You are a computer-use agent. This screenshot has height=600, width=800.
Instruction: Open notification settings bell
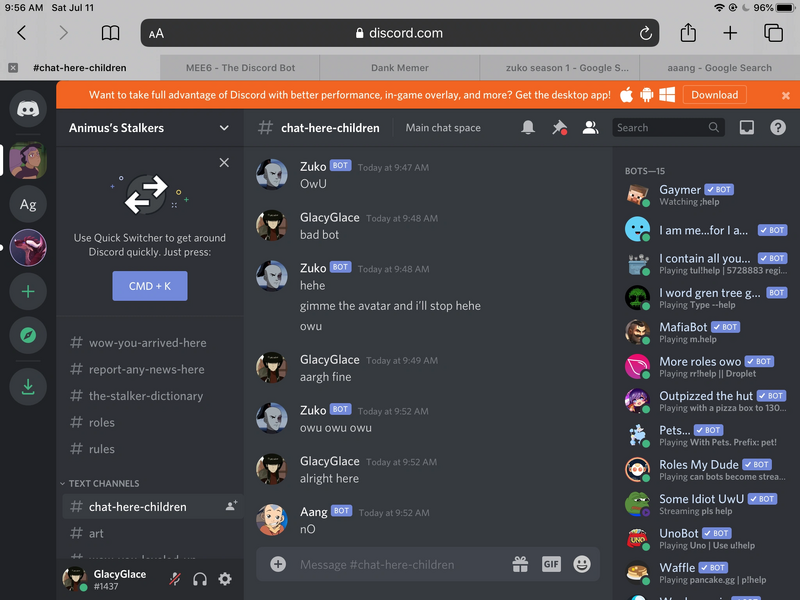click(x=528, y=128)
